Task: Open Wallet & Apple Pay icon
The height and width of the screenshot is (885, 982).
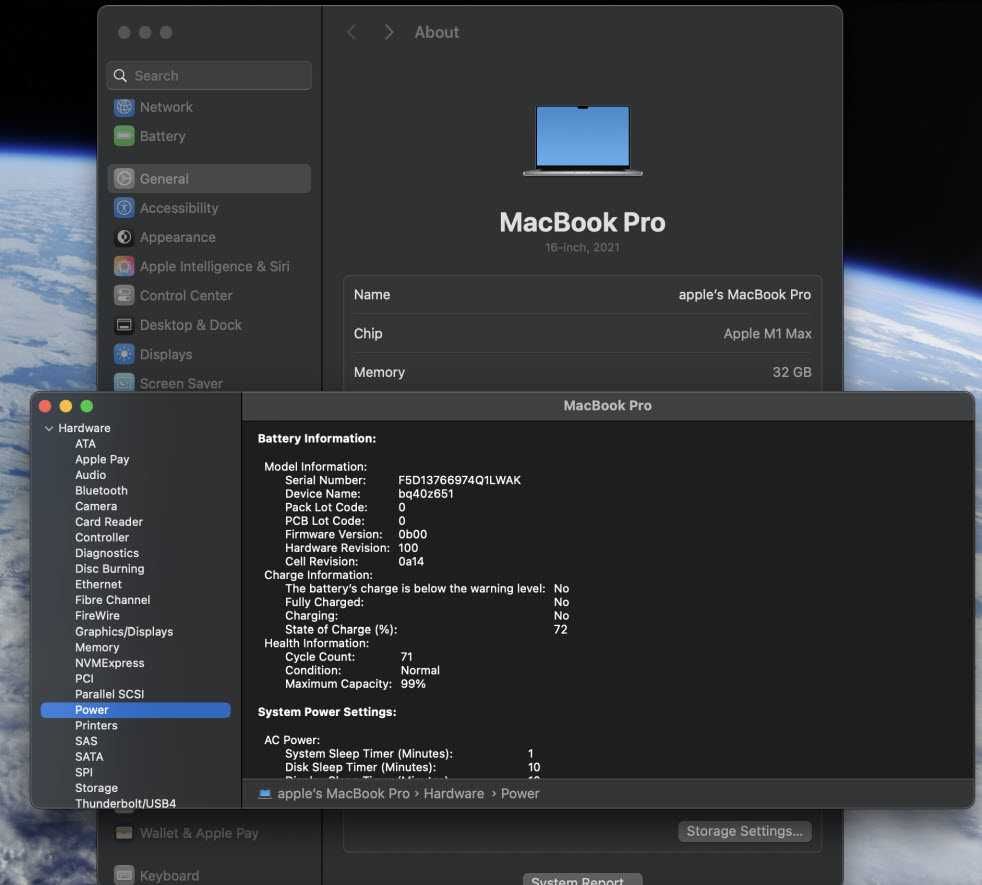Action: click(x=124, y=833)
